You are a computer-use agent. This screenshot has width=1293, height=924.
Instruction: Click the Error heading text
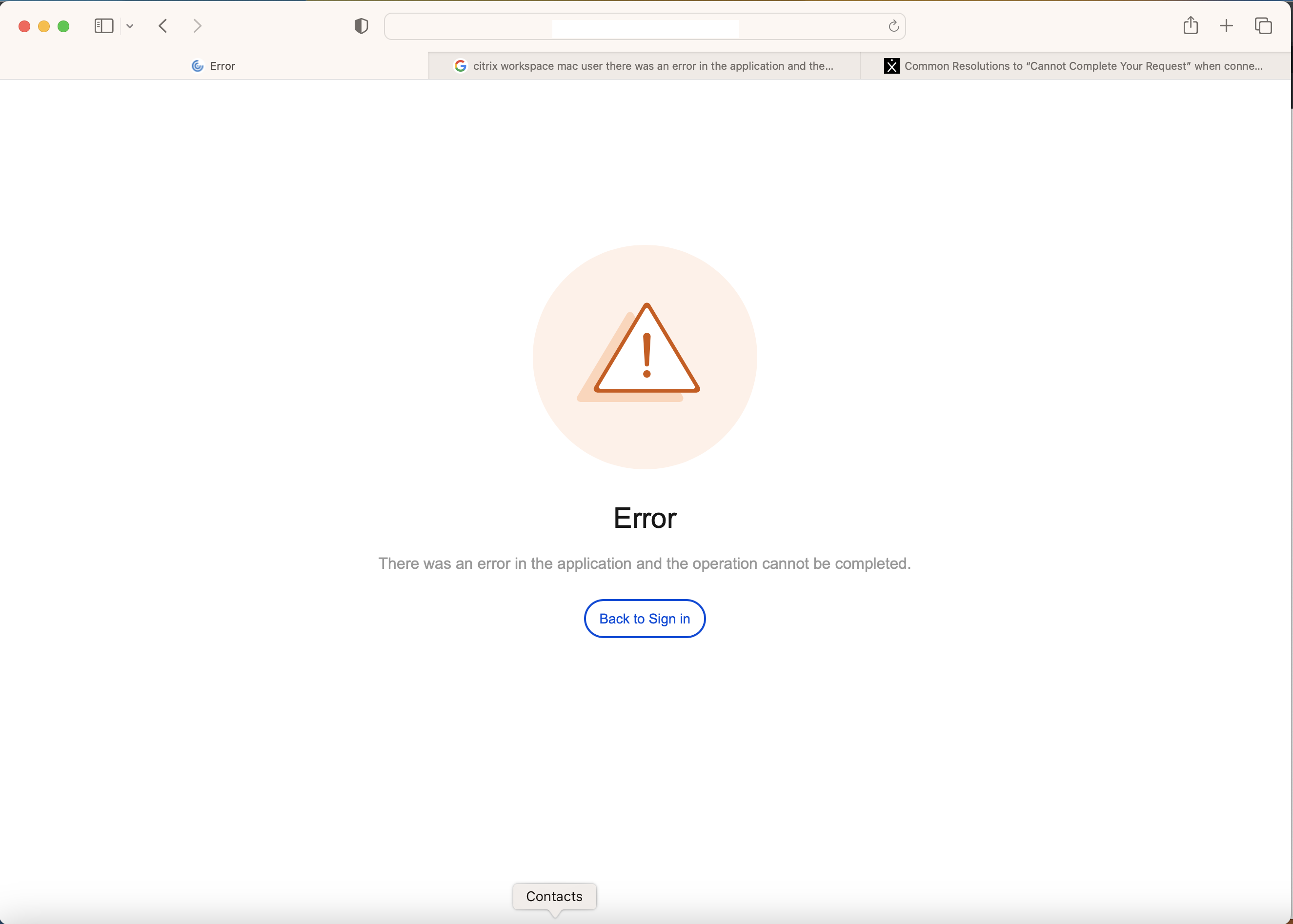pos(645,518)
